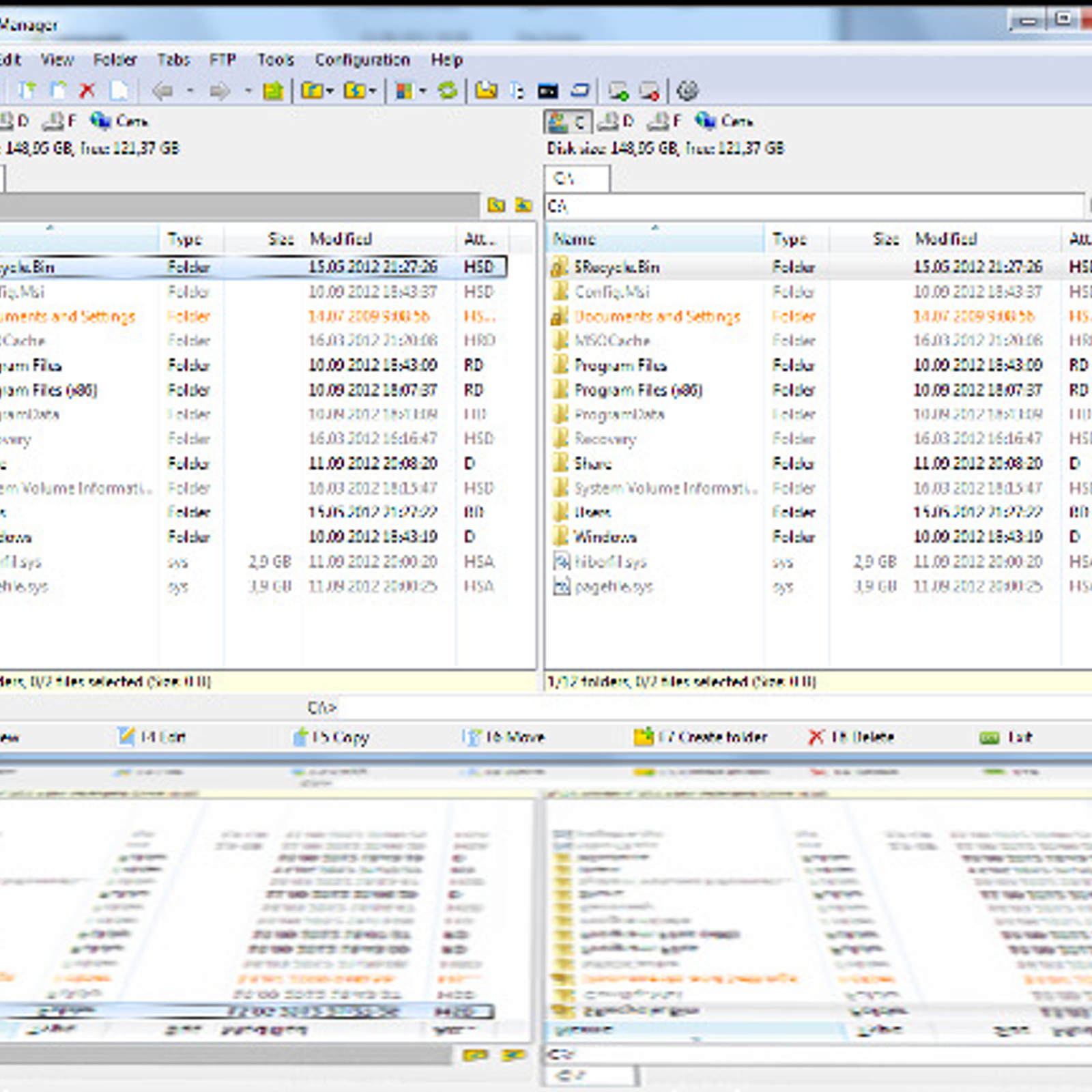Click the blank new file toolbar icon
This screenshot has width=1092, height=1092.
(119, 90)
